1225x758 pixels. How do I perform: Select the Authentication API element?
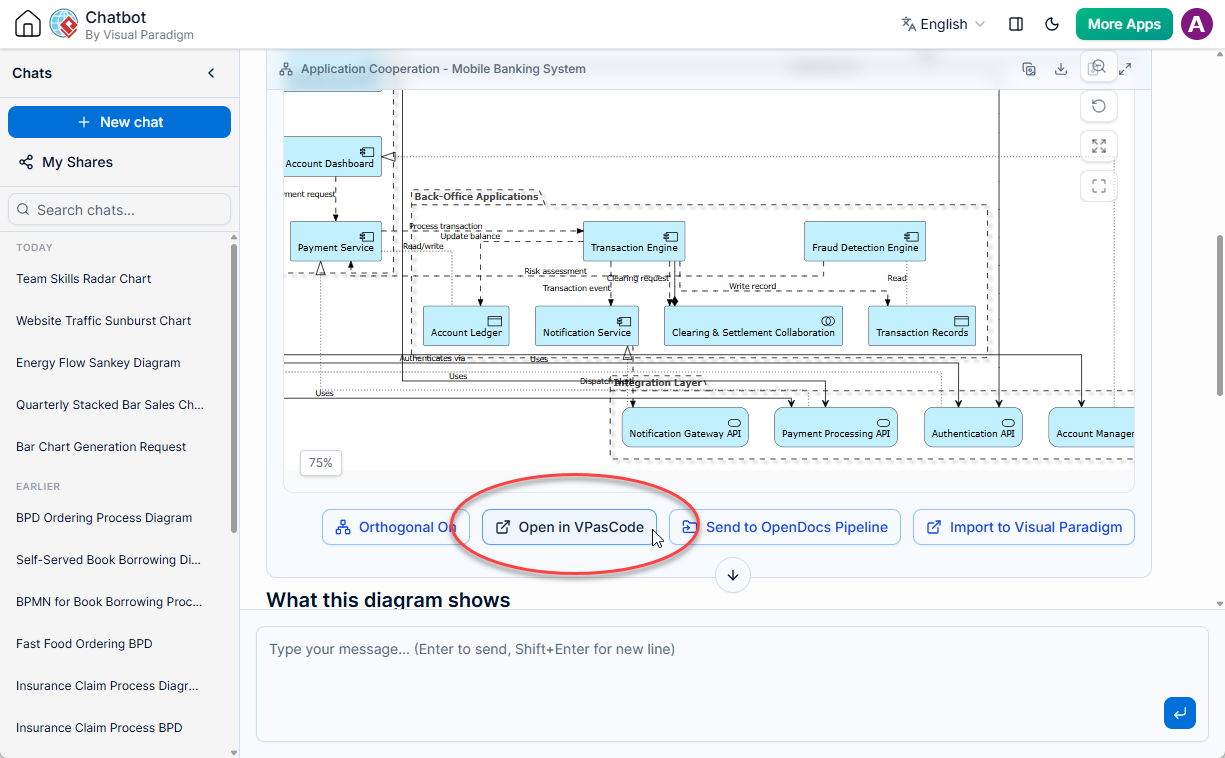pyautogui.click(x=973, y=427)
